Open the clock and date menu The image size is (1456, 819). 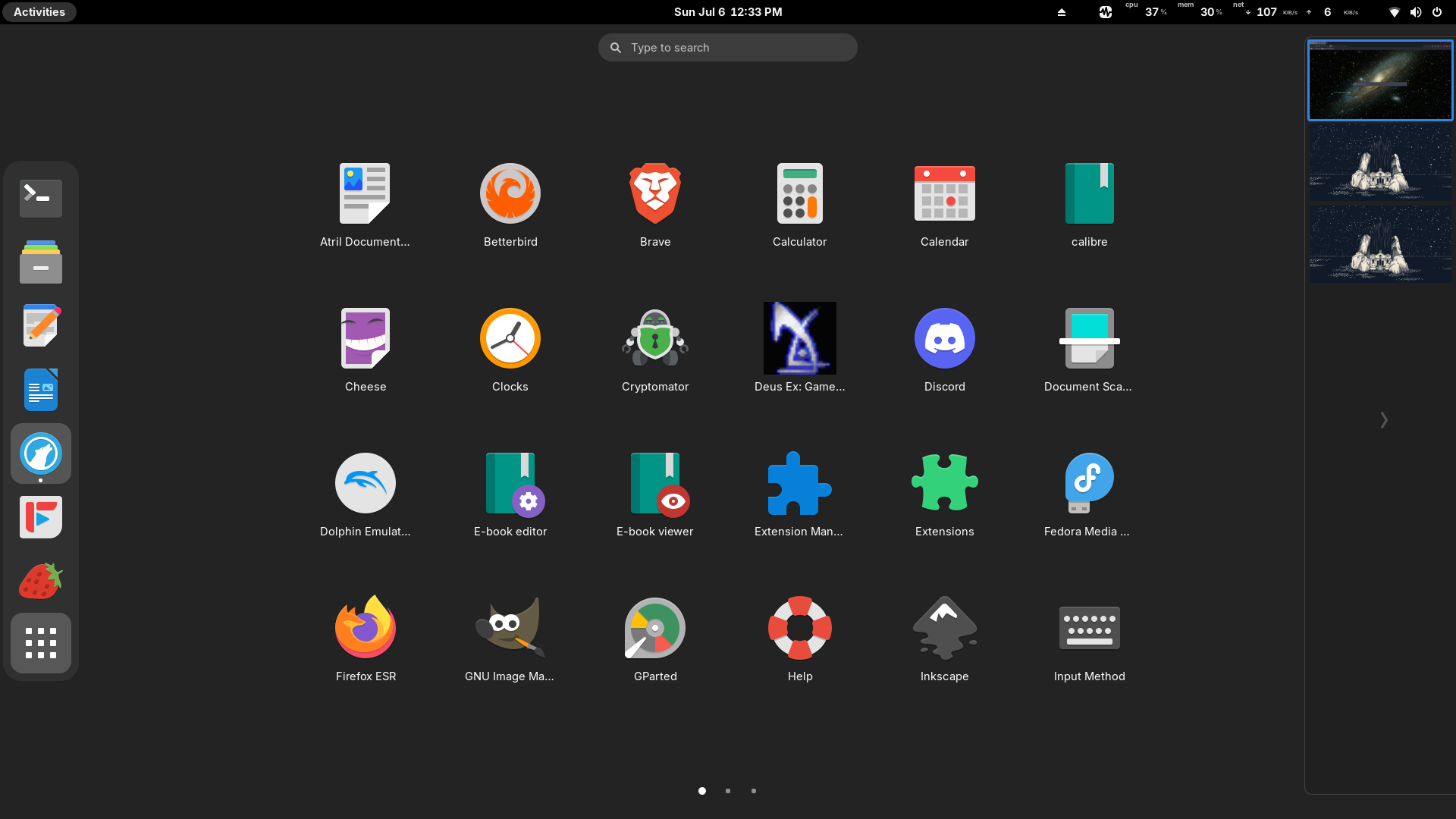tap(728, 12)
